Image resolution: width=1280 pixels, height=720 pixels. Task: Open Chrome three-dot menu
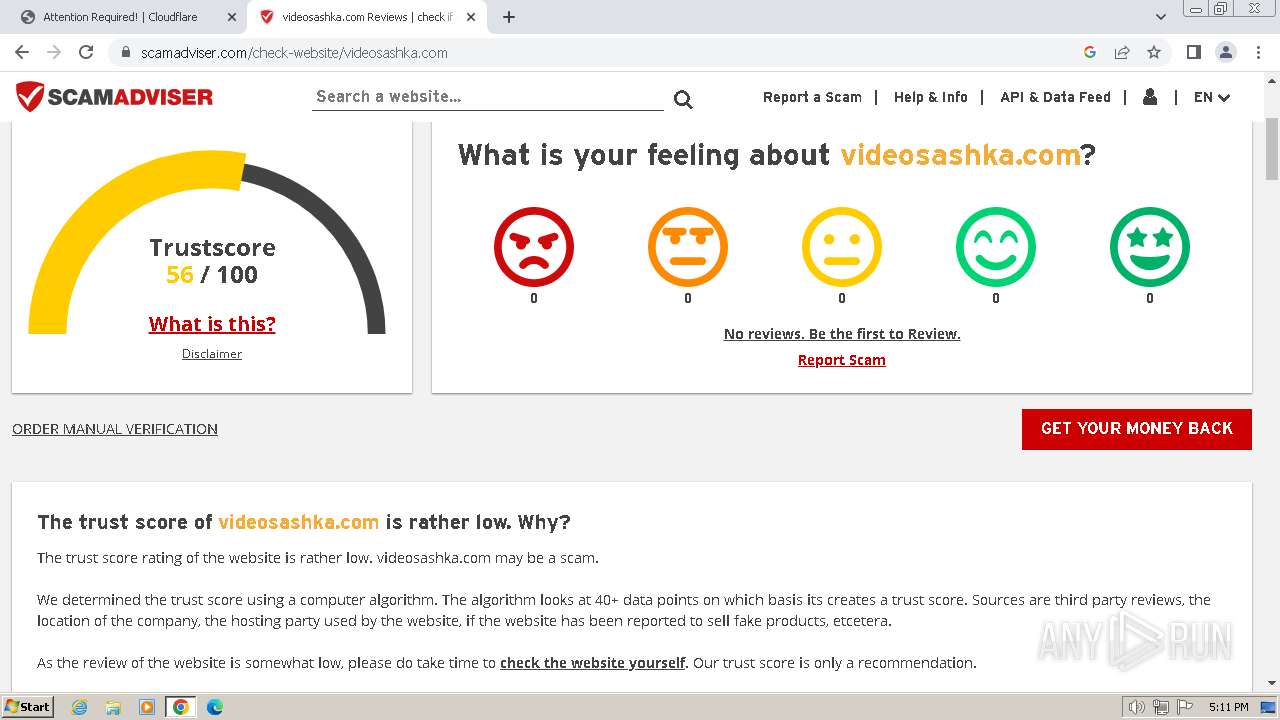tap(1257, 52)
